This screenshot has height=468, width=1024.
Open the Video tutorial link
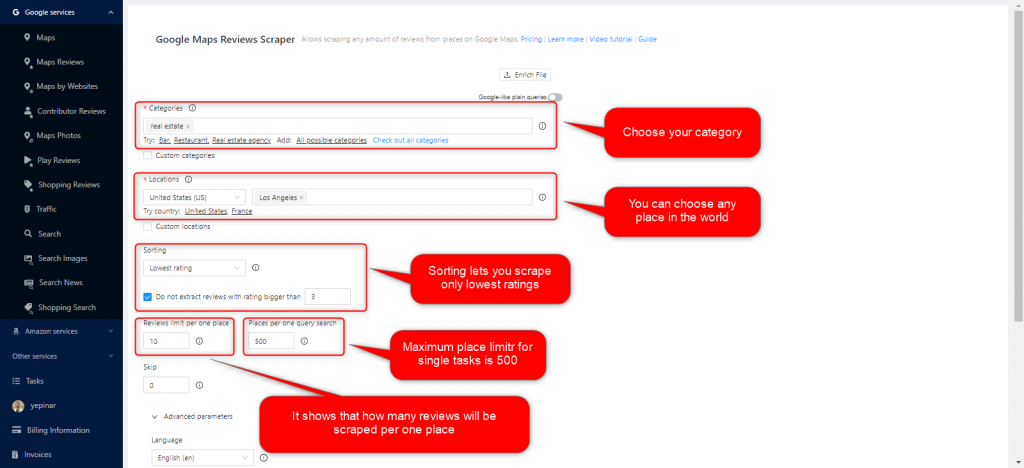pos(611,39)
